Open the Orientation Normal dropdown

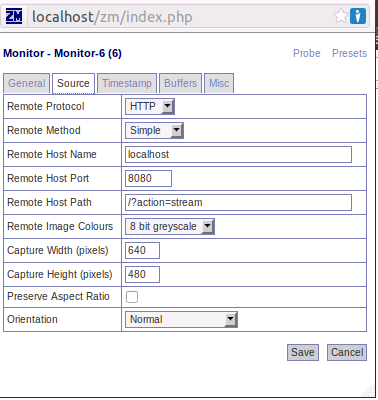(181, 319)
